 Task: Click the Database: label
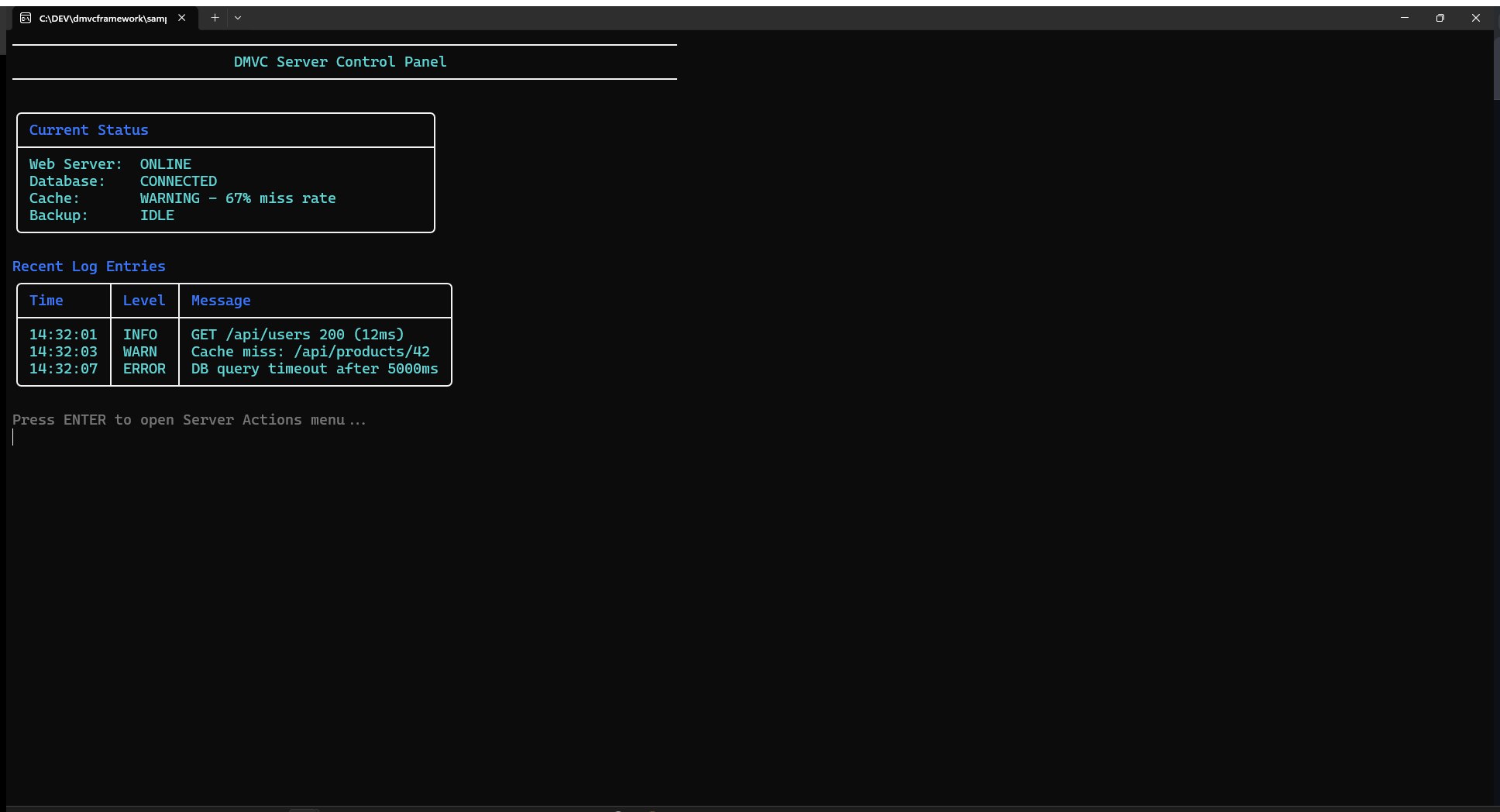(67, 181)
